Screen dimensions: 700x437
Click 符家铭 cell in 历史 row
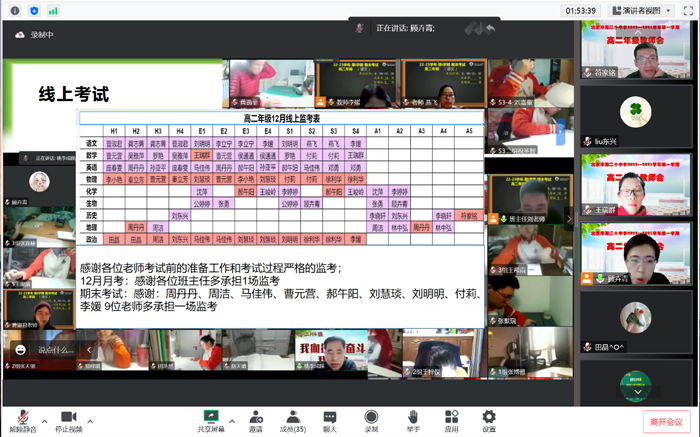(x=469, y=216)
